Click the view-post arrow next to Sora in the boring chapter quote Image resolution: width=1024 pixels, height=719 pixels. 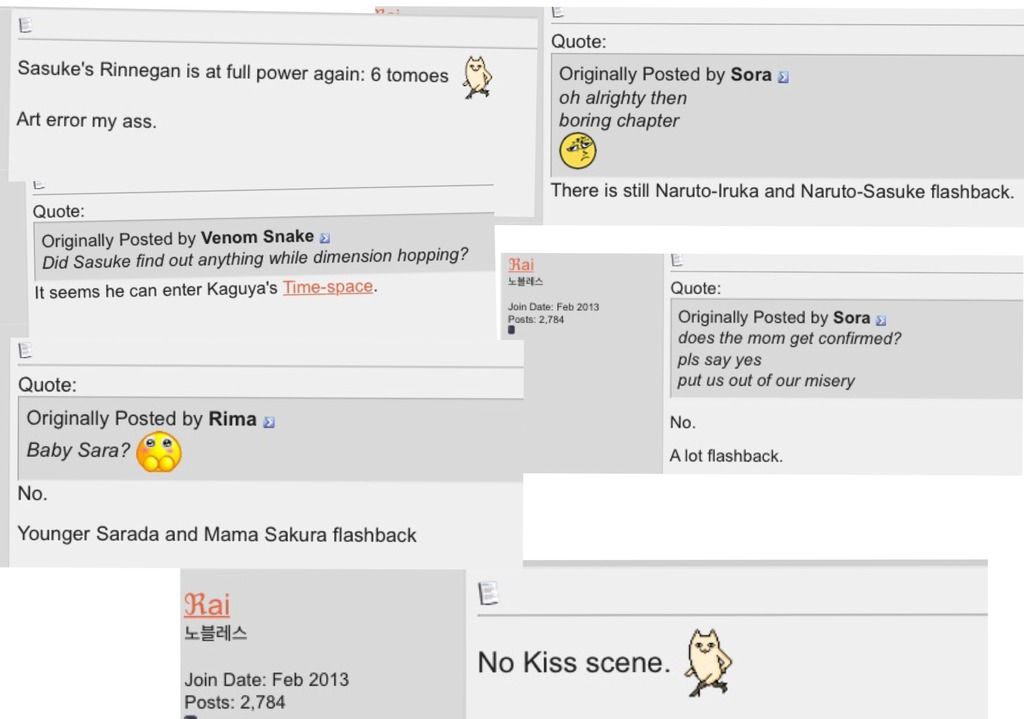[x=783, y=76]
